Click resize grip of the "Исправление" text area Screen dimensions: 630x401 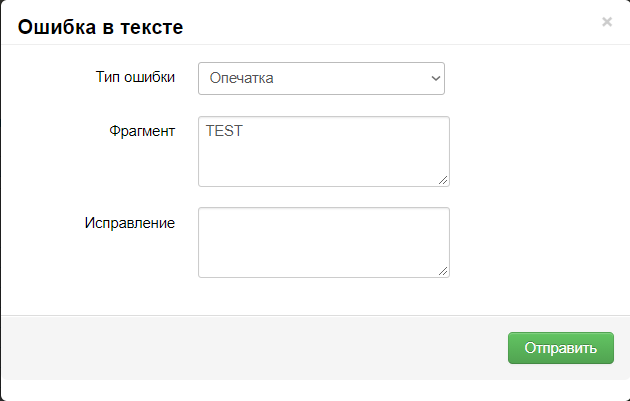click(x=443, y=270)
